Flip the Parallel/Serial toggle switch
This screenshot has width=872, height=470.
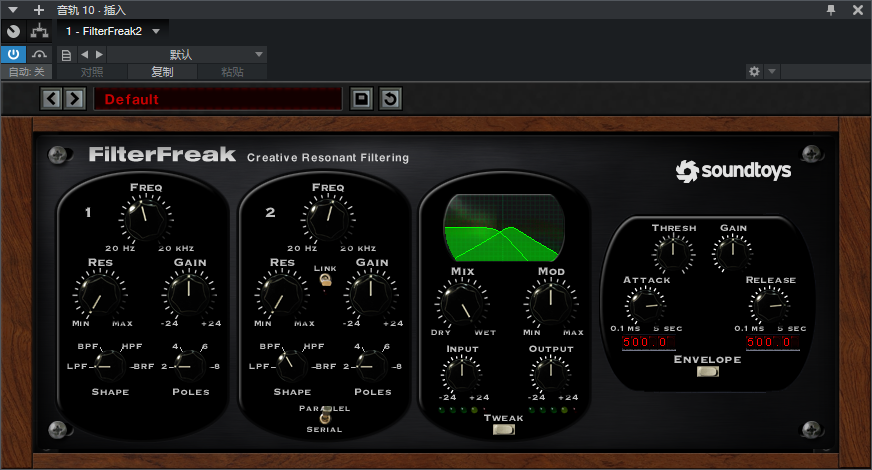point(327,414)
